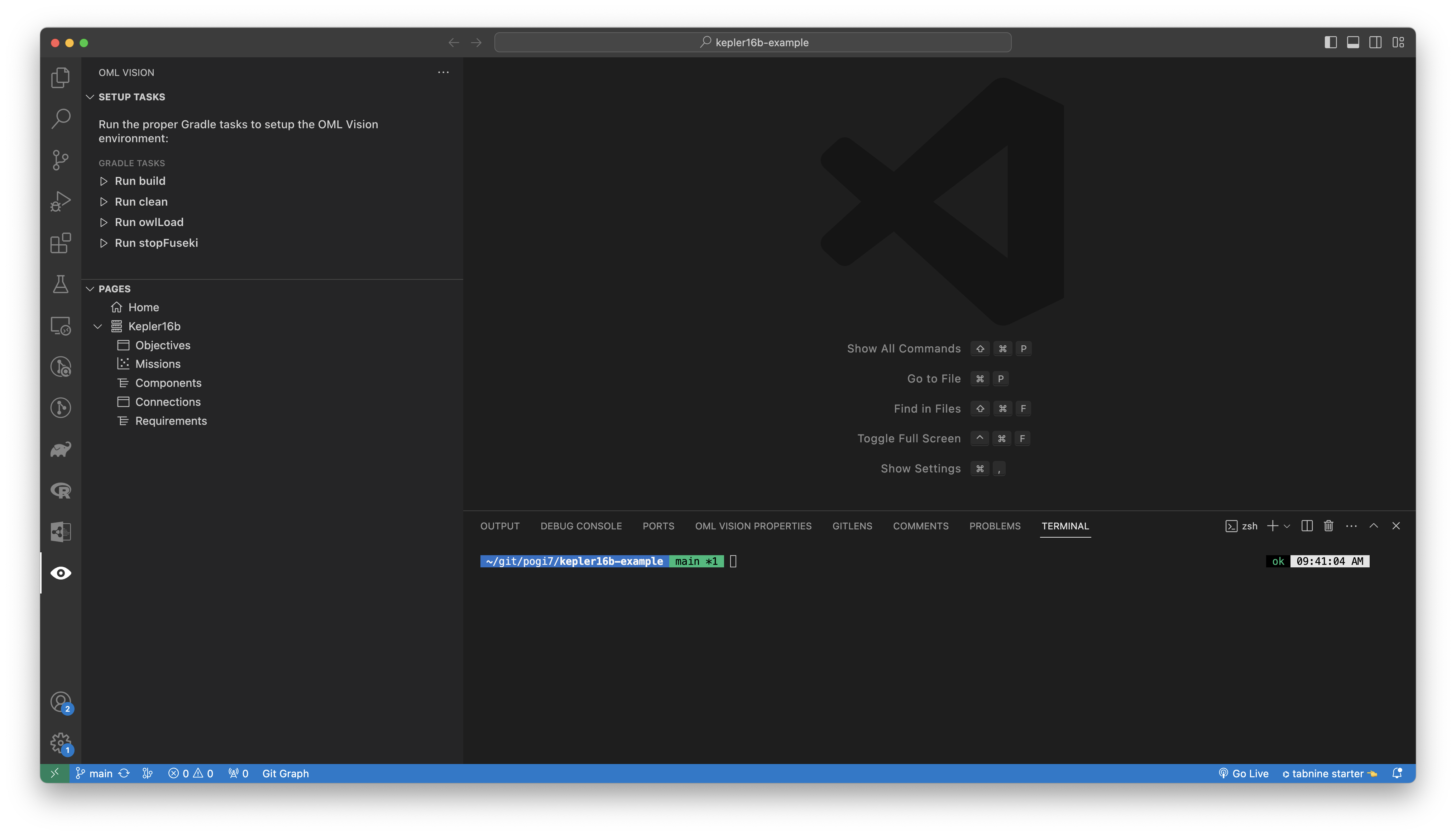Viewport: 1456px width, 836px height.
Task: Open the Objectives page
Action: [163, 345]
